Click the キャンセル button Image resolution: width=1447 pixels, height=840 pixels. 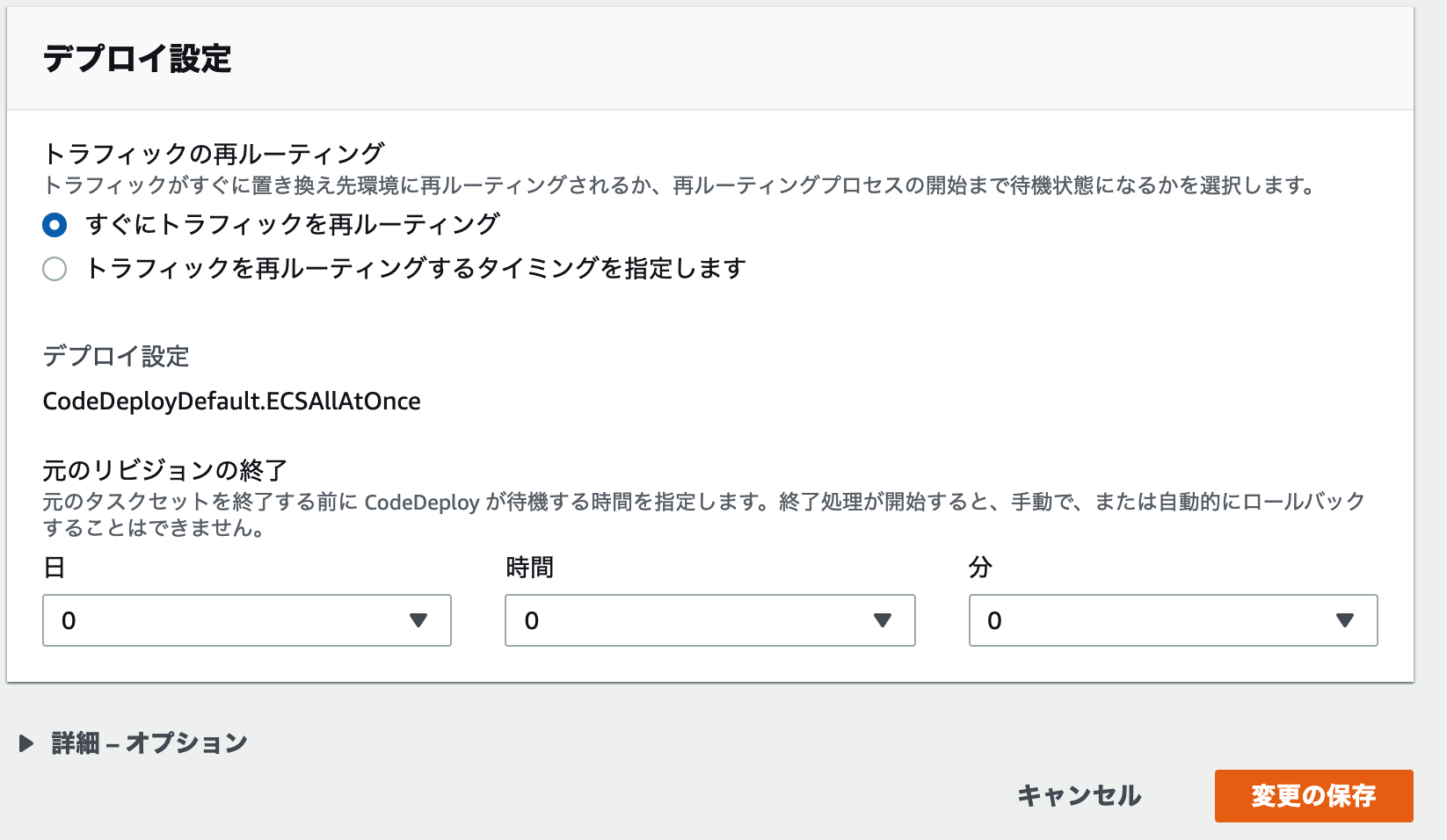(x=1079, y=796)
